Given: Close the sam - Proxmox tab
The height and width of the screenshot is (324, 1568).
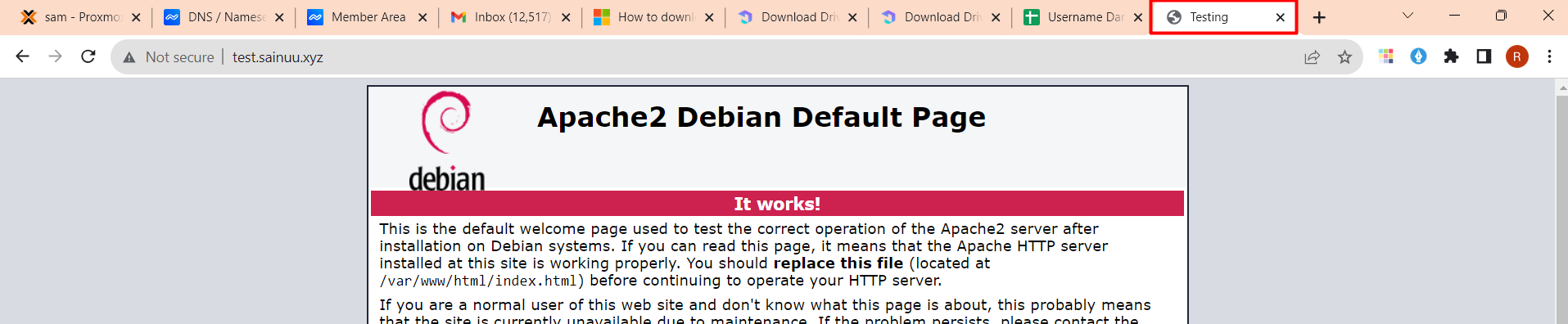Looking at the screenshot, I should pyautogui.click(x=136, y=17).
